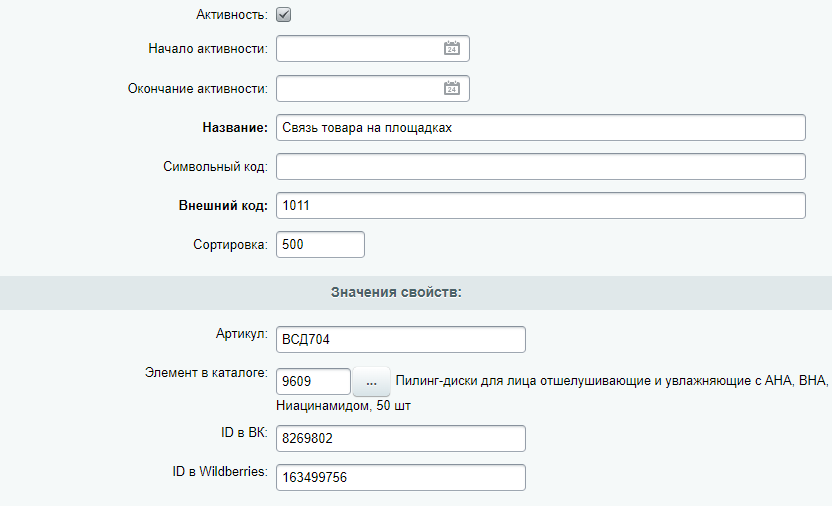Focus the Сортировка field with value 500
Image resolution: width=832 pixels, height=506 pixels.
(x=320, y=245)
